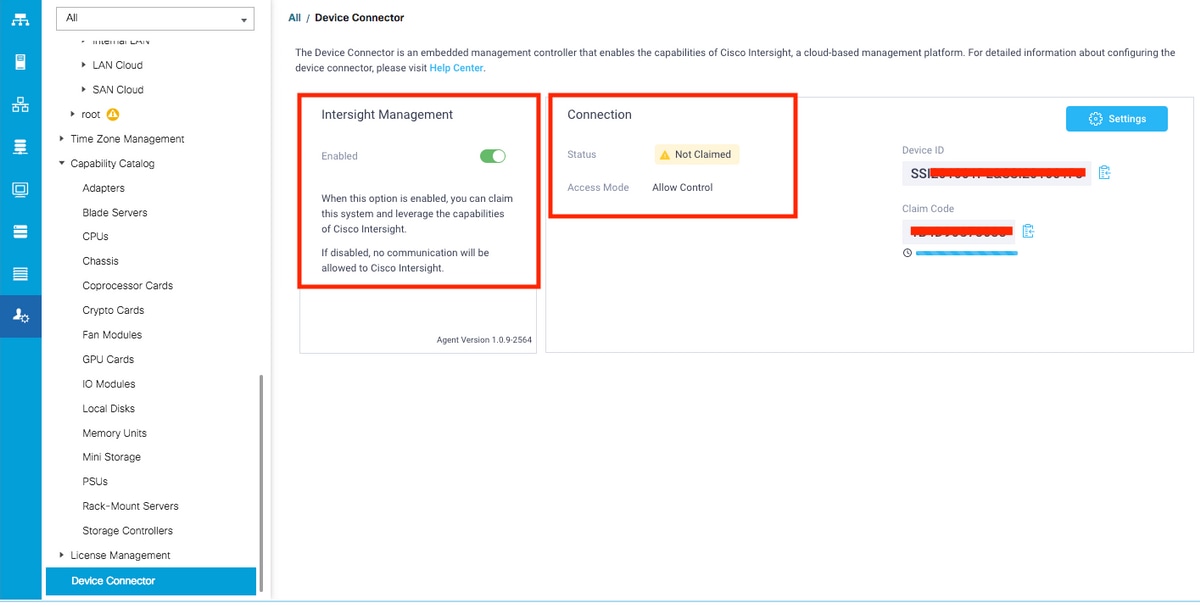Click the navigation tree vertical scrollbar
The image size is (1200, 607).
pyautogui.click(x=261, y=484)
